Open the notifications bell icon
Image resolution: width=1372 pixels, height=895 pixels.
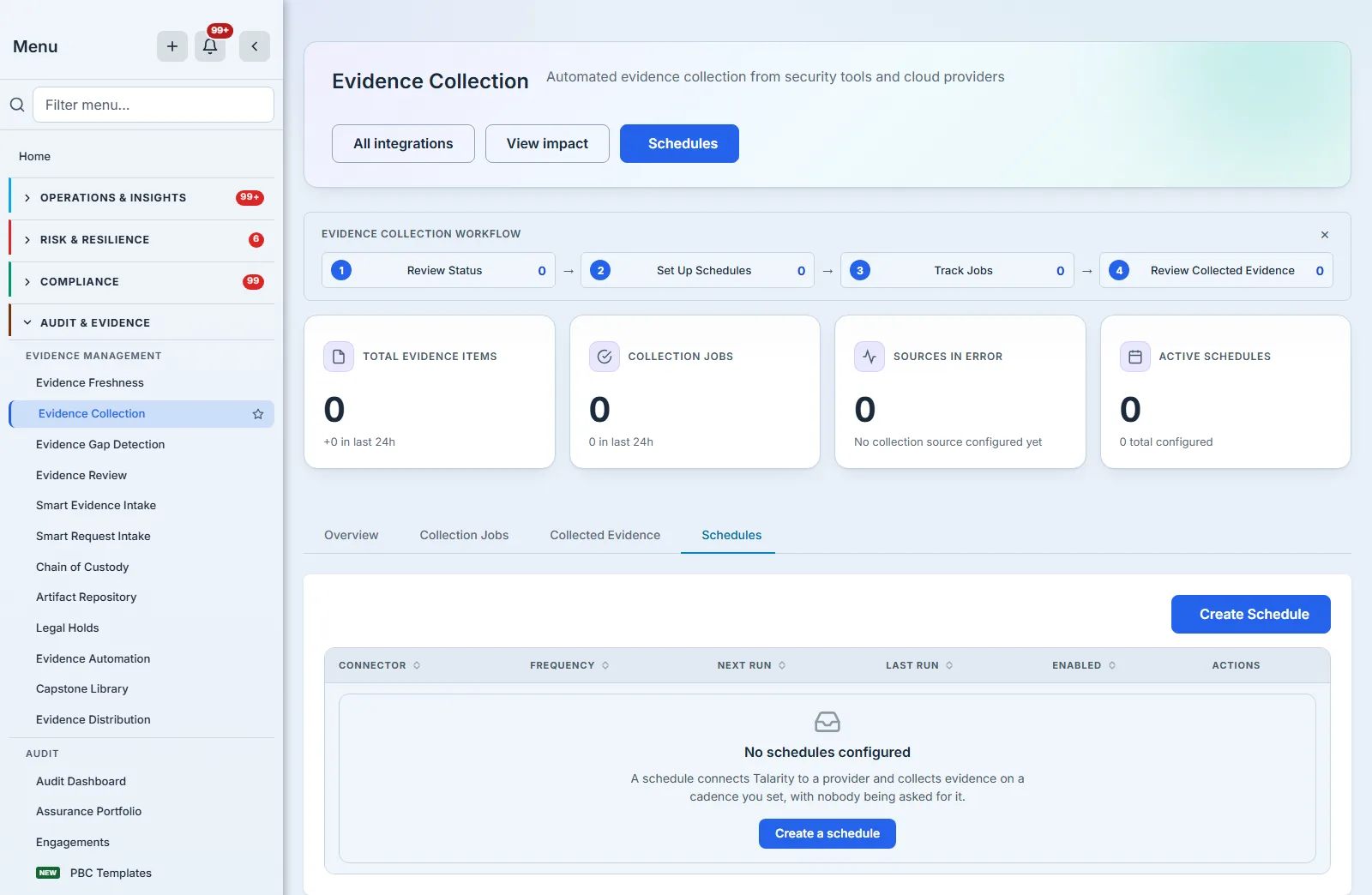pyautogui.click(x=210, y=46)
